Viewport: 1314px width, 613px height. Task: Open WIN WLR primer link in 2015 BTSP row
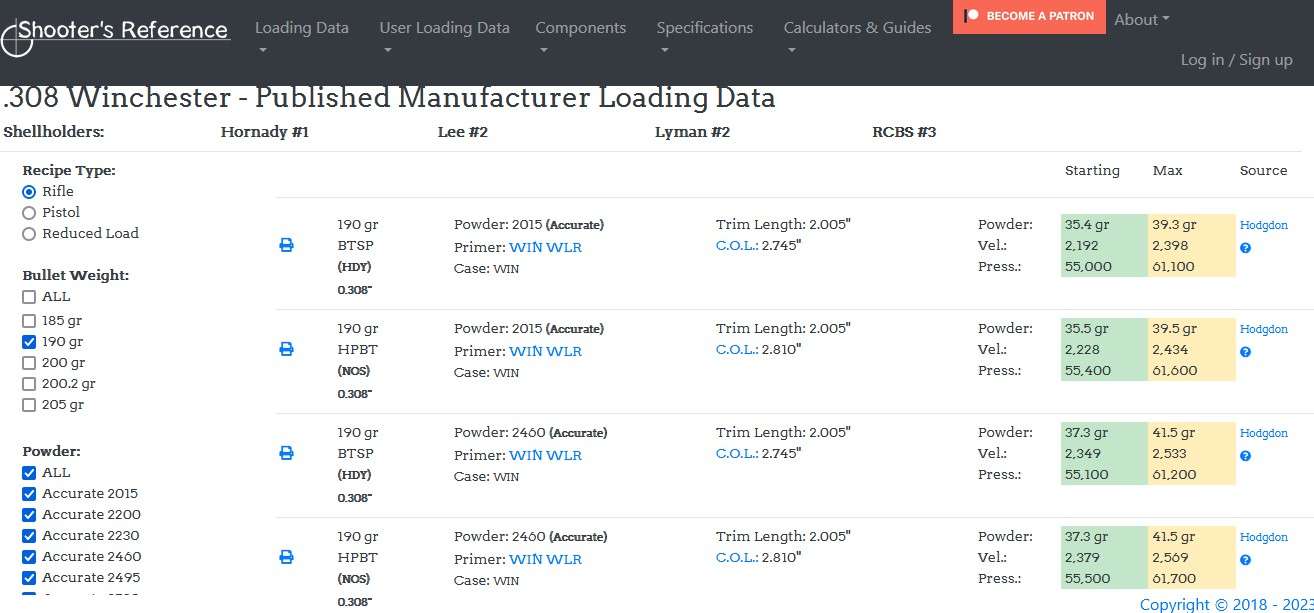[x=545, y=247]
